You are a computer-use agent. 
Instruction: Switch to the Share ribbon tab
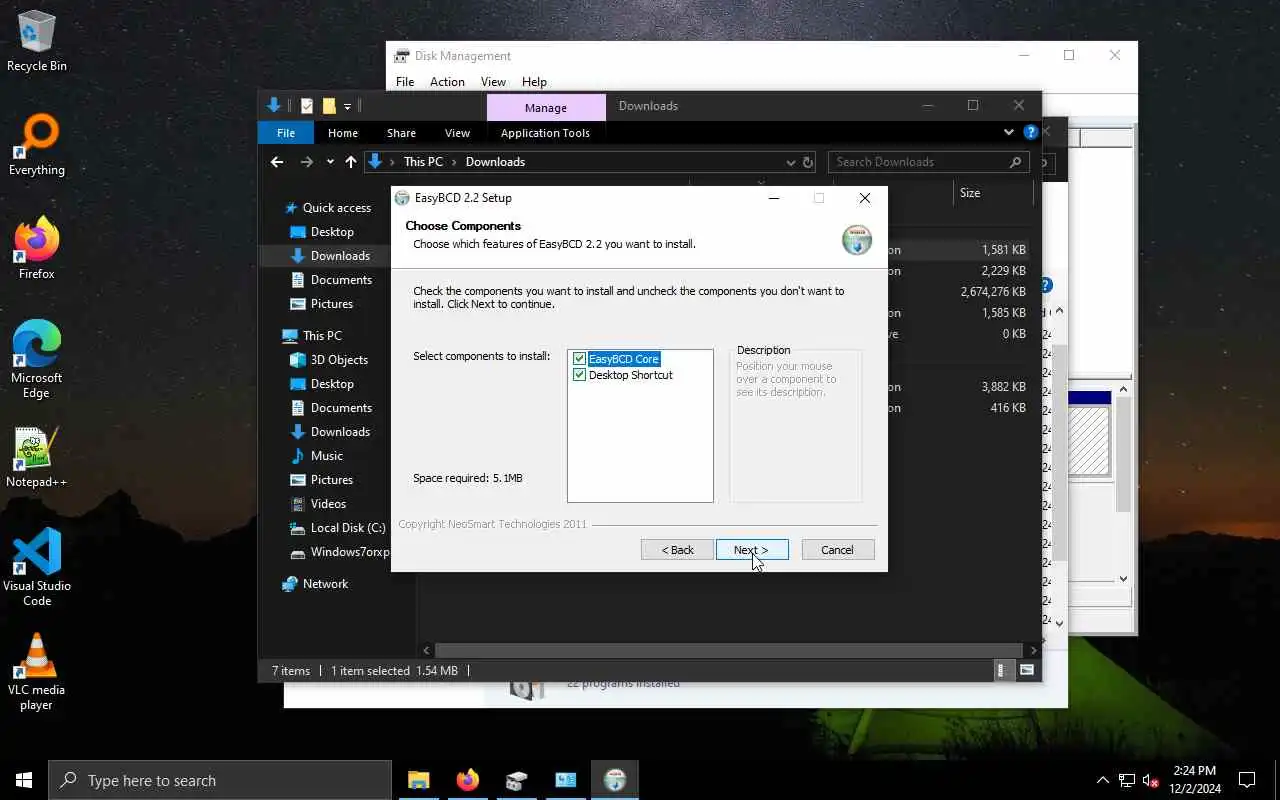[x=401, y=133]
